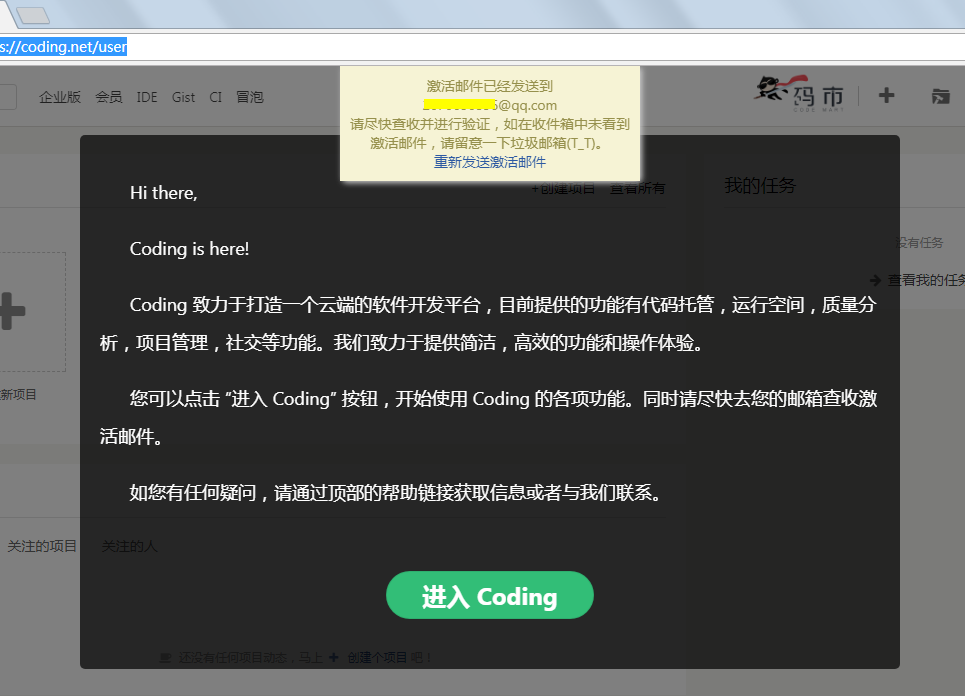Click the large plus new-project tile
Image resolution: width=965 pixels, height=696 pixels.
pyautogui.click(x=12, y=312)
